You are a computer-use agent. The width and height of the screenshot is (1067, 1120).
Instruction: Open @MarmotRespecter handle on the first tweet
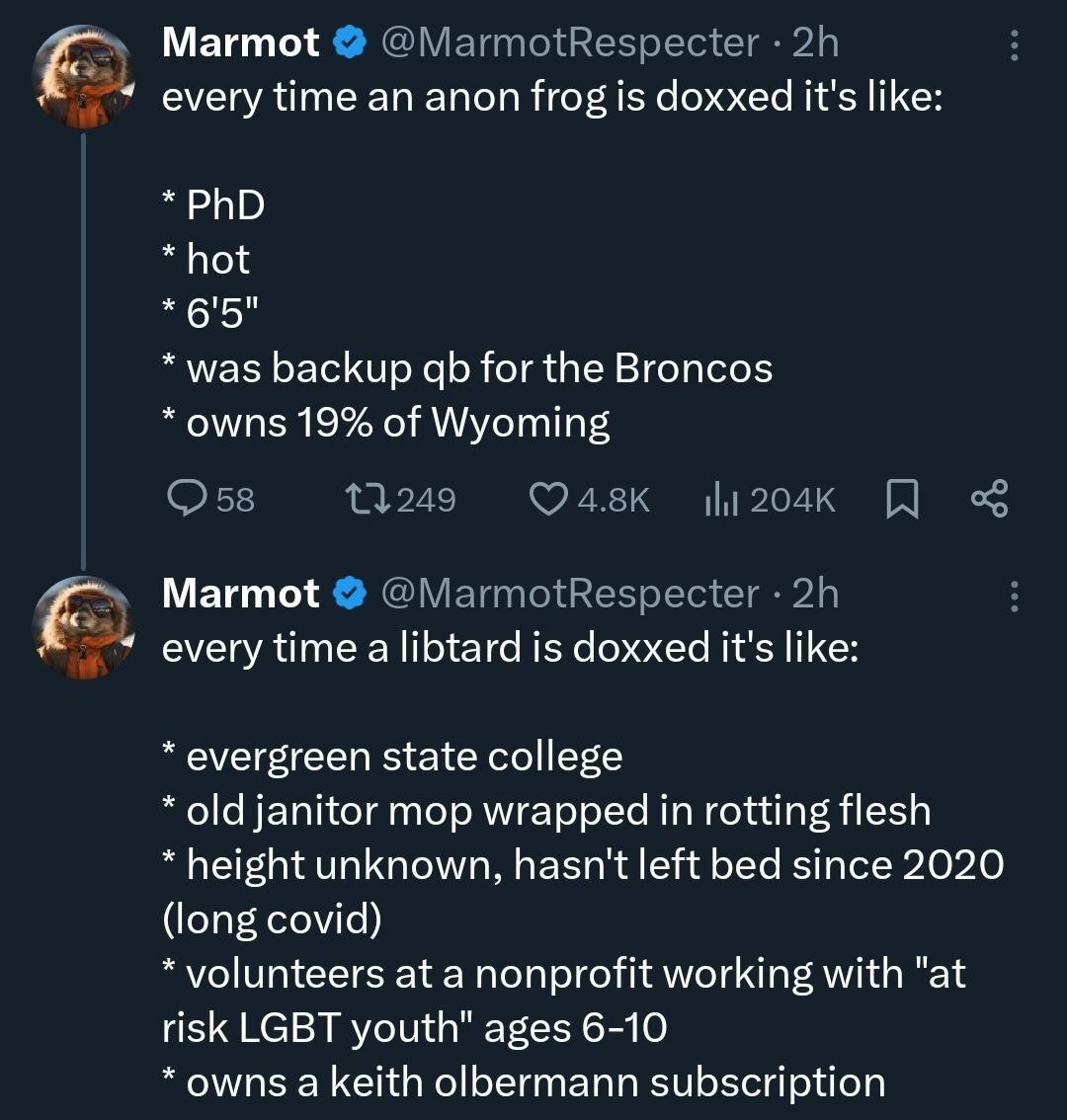[569, 43]
